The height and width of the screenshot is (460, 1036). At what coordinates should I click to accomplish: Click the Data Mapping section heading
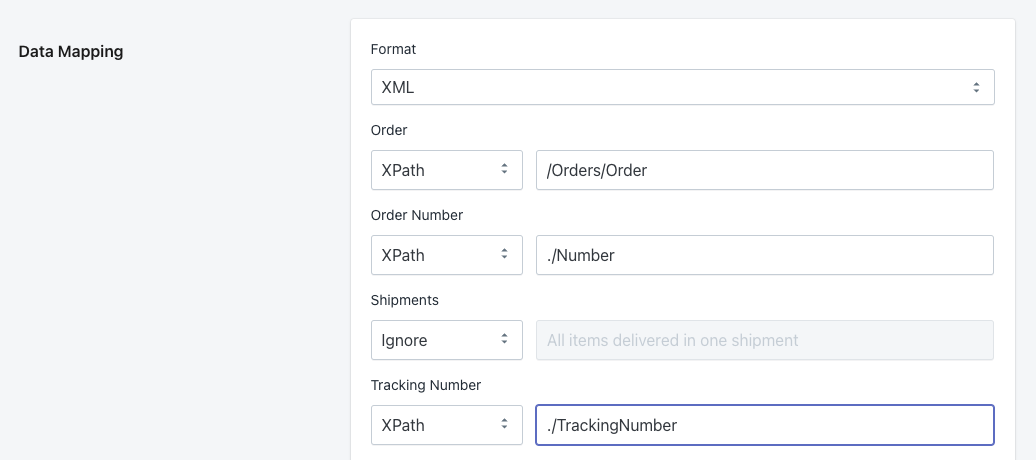(71, 51)
